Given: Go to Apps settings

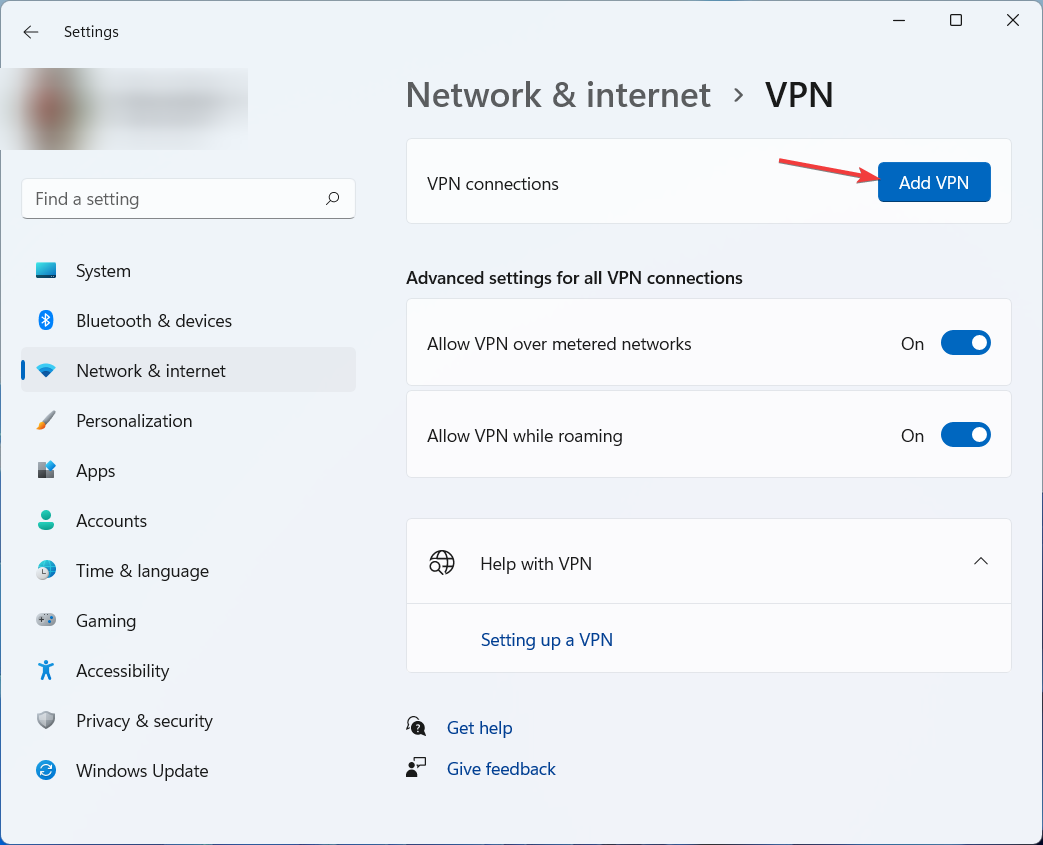Looking at the screenshot, I should (96, 471).
